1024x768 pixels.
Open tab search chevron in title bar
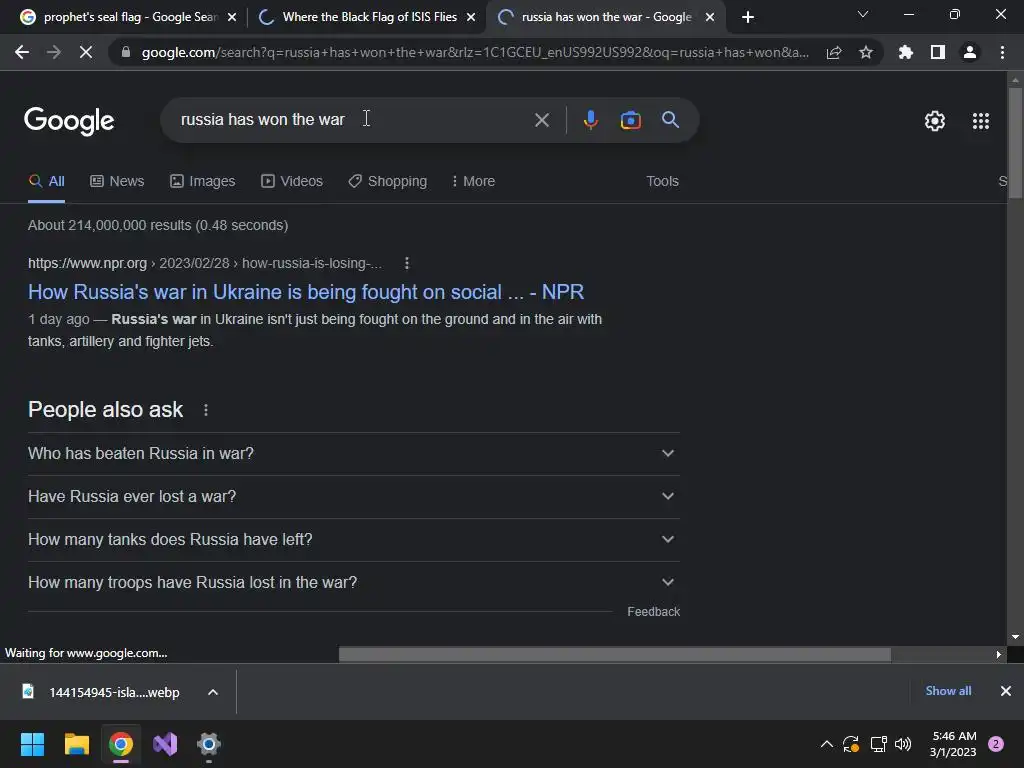tap(863, 14)
